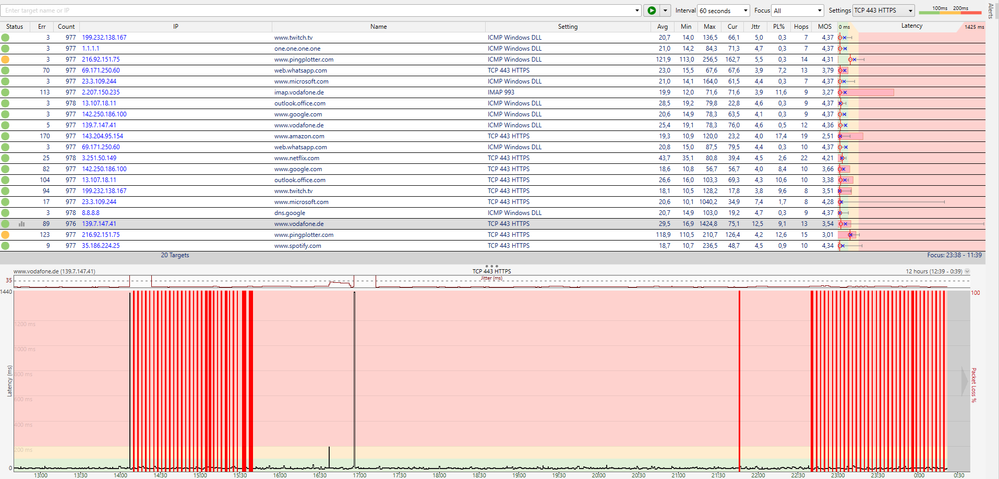Start tracing with the green play button

pyautogui.click(x=651, y=11)
